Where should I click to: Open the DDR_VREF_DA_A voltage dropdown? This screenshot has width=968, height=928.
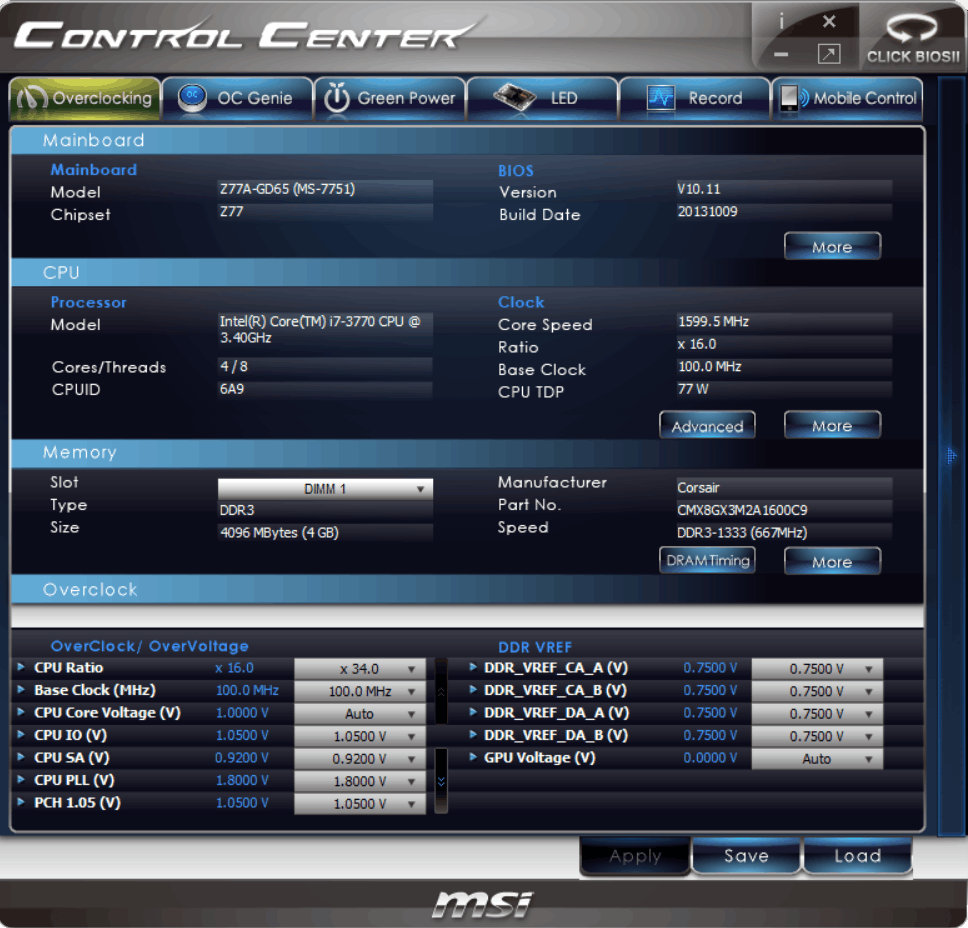(817, 714)
